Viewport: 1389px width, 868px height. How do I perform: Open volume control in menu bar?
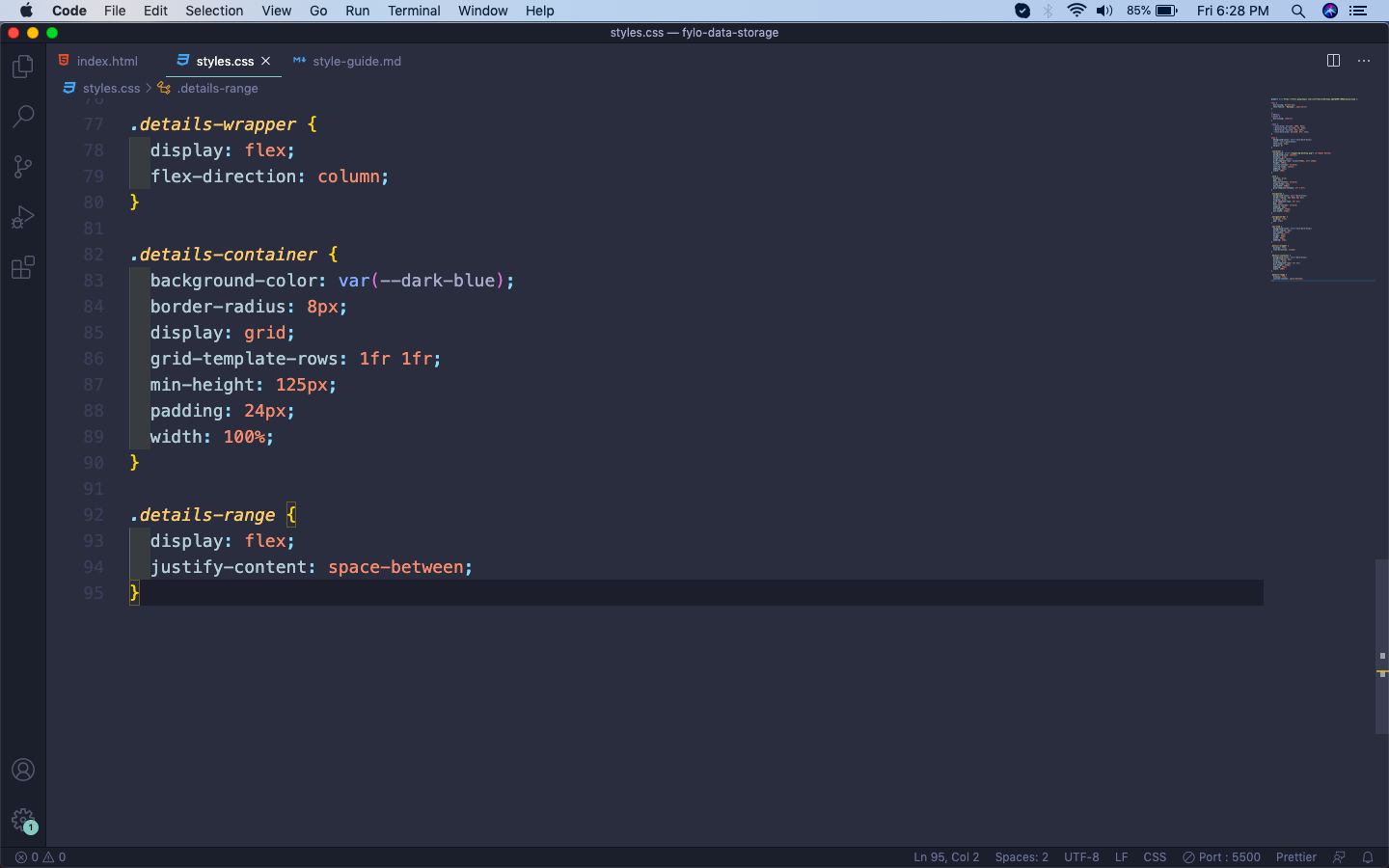(x=1104, y=11)
